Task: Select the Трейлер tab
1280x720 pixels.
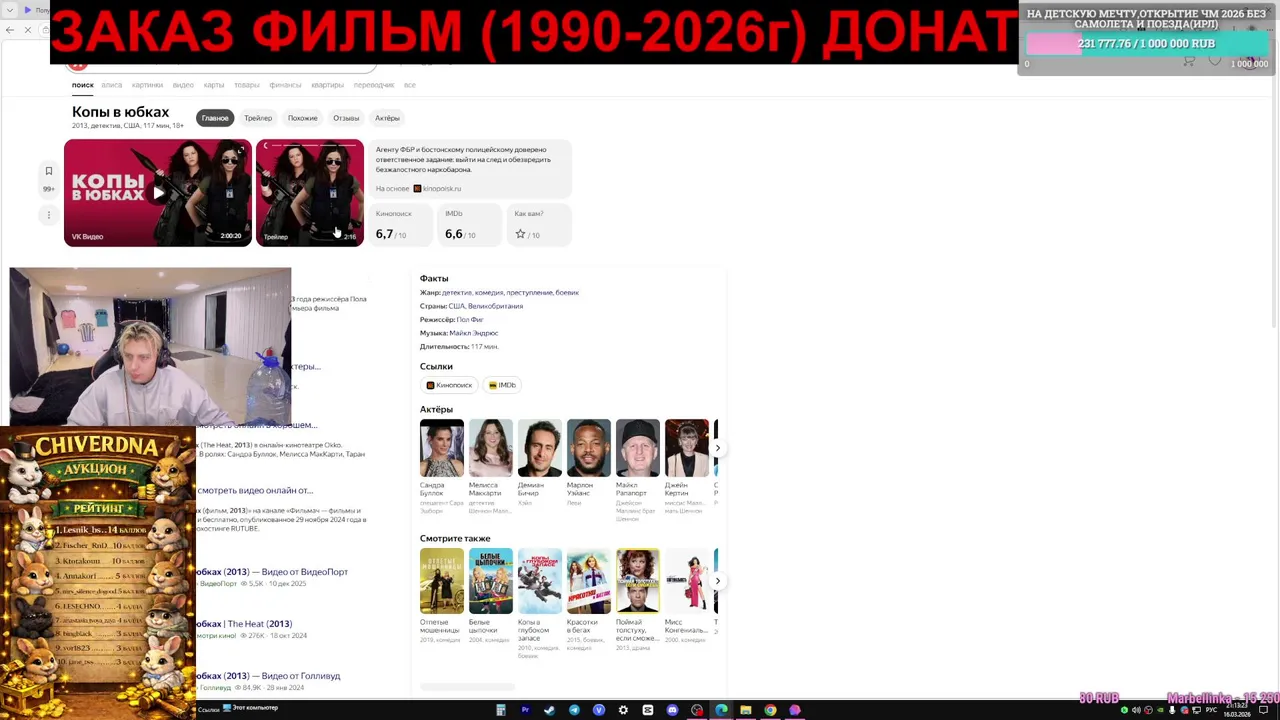Action: click(258, 118)
